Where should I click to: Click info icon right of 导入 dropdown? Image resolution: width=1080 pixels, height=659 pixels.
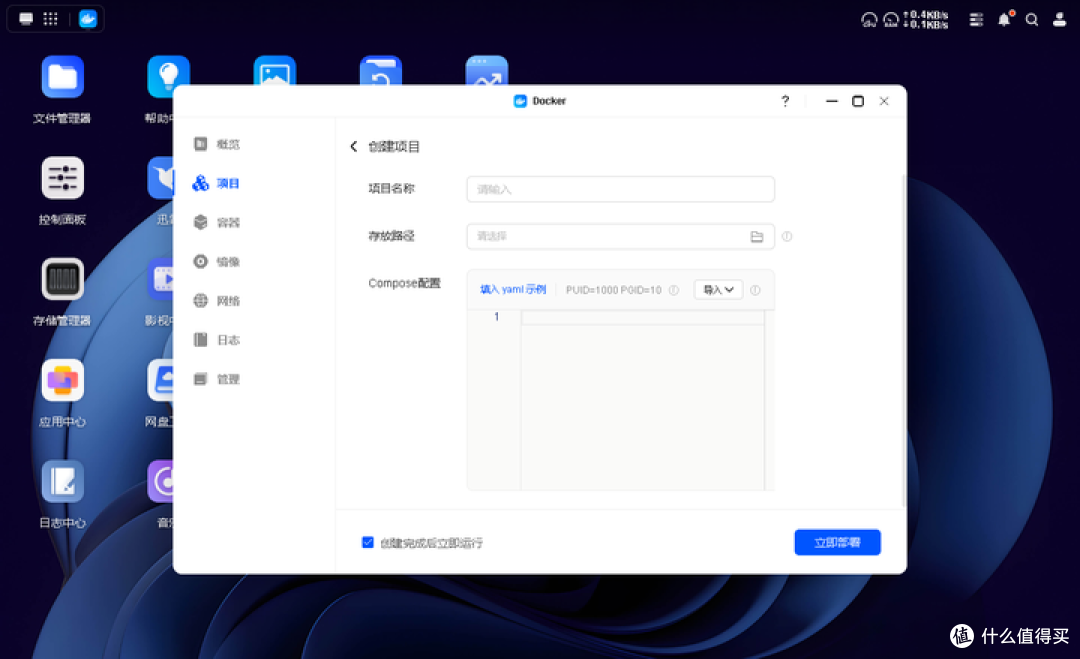(x=755, y=290)
